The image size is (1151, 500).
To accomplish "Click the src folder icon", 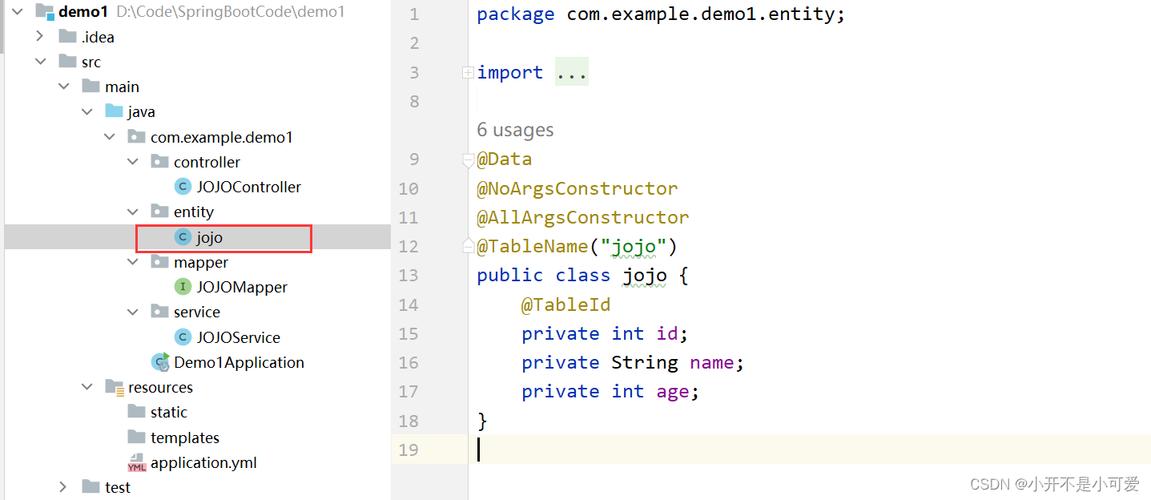I will pos(68,62).
